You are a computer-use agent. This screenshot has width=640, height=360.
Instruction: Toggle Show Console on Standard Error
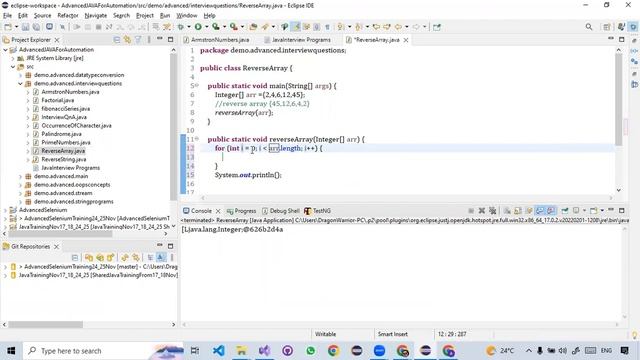coord(551,211)
